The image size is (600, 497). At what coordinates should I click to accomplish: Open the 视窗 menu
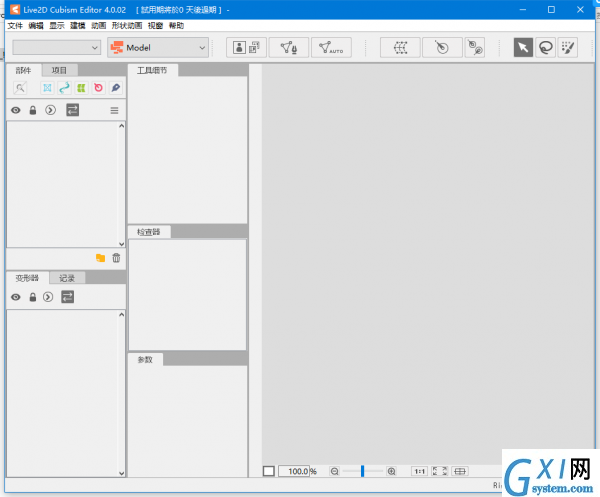pos(155,26)
